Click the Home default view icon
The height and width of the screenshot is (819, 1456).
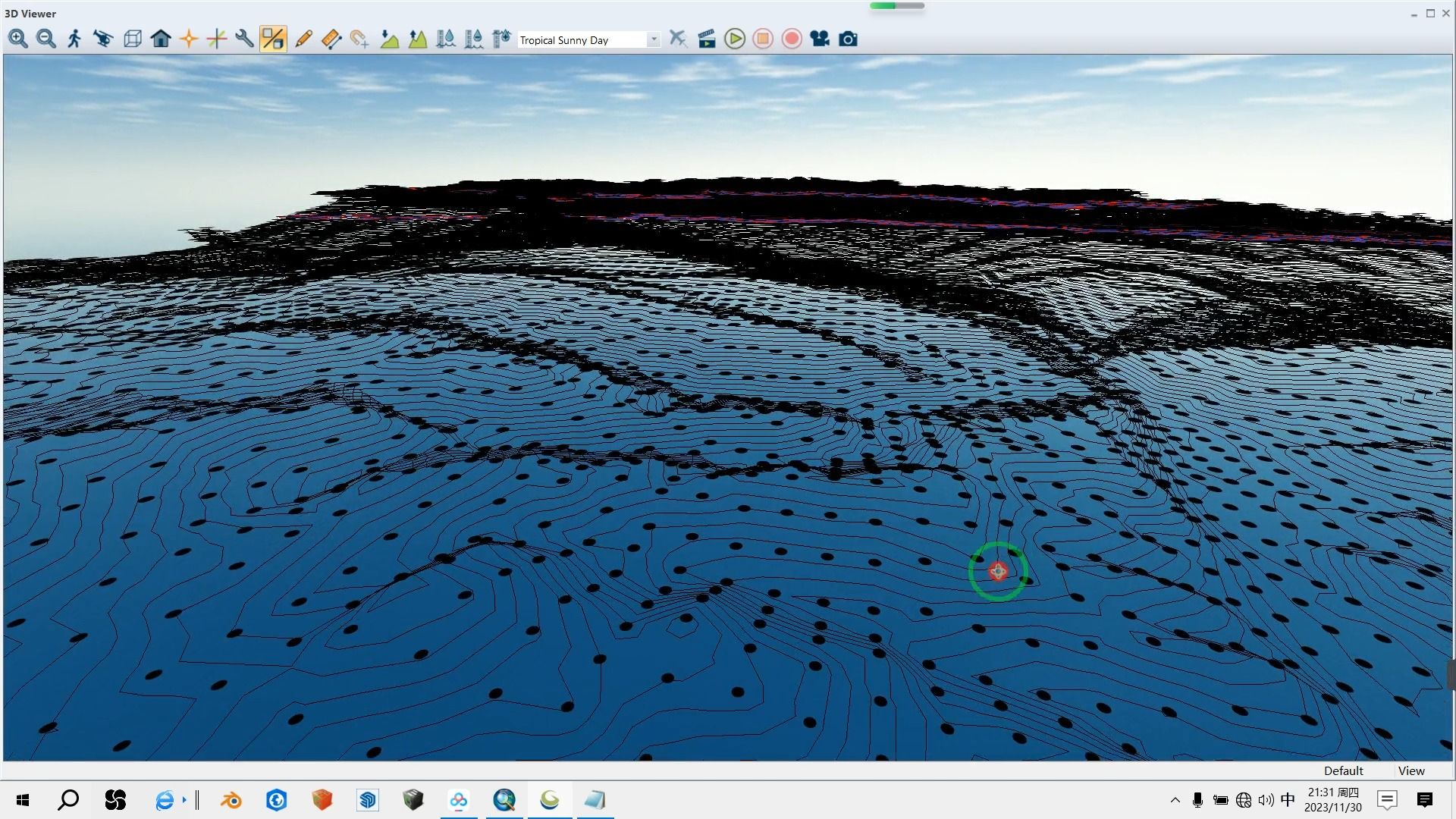coord(161,39)
